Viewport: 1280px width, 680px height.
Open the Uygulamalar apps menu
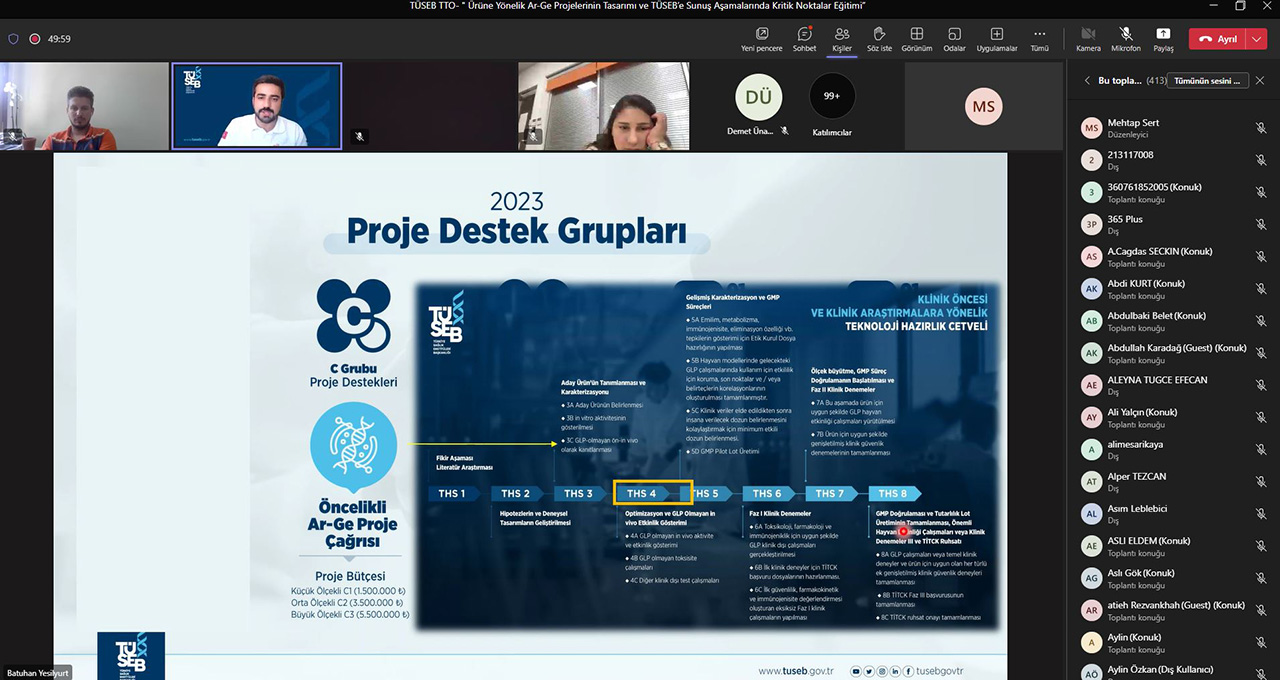996,39
